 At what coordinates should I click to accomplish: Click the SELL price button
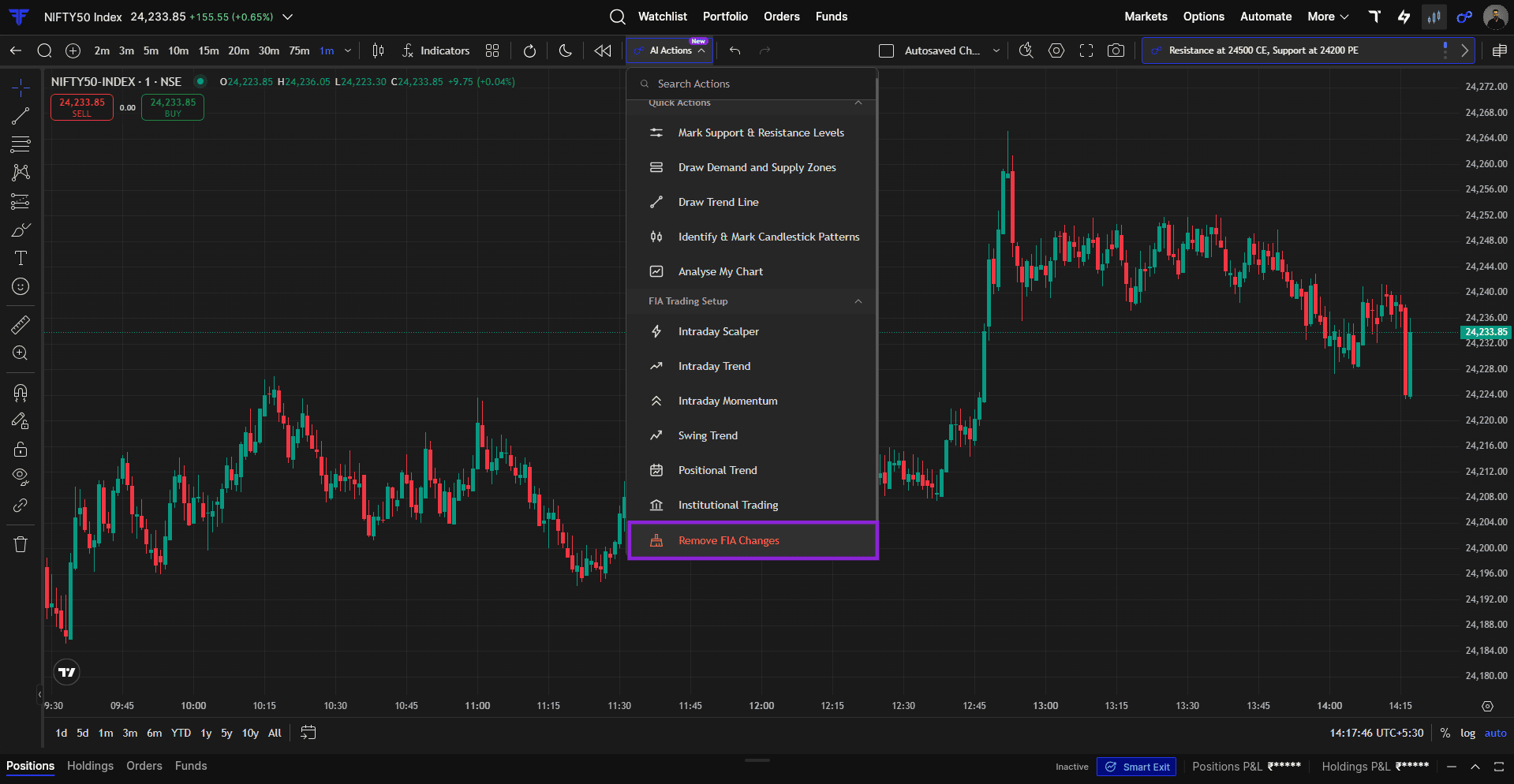pos(82,107)
